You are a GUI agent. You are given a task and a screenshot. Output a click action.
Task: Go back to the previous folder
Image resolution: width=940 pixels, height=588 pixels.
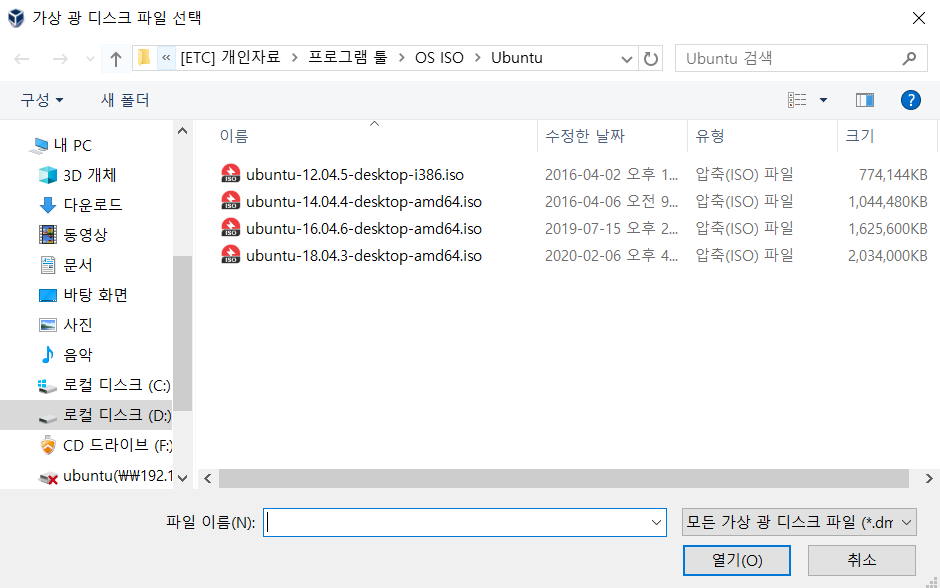click(22, 59)
